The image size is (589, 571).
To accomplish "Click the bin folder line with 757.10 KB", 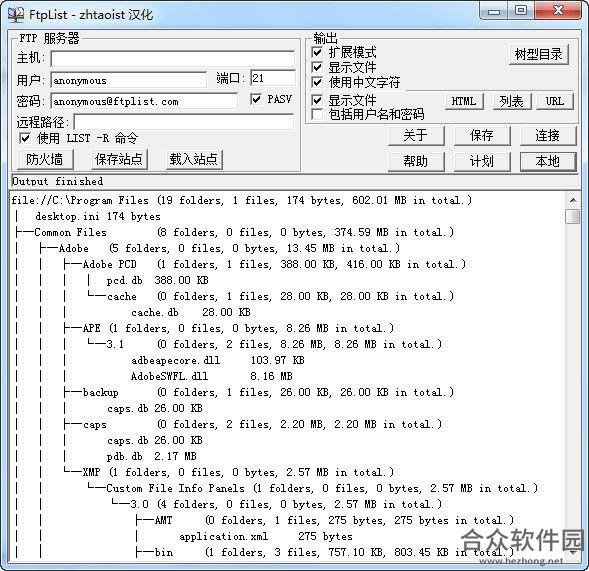I will 334,552.
